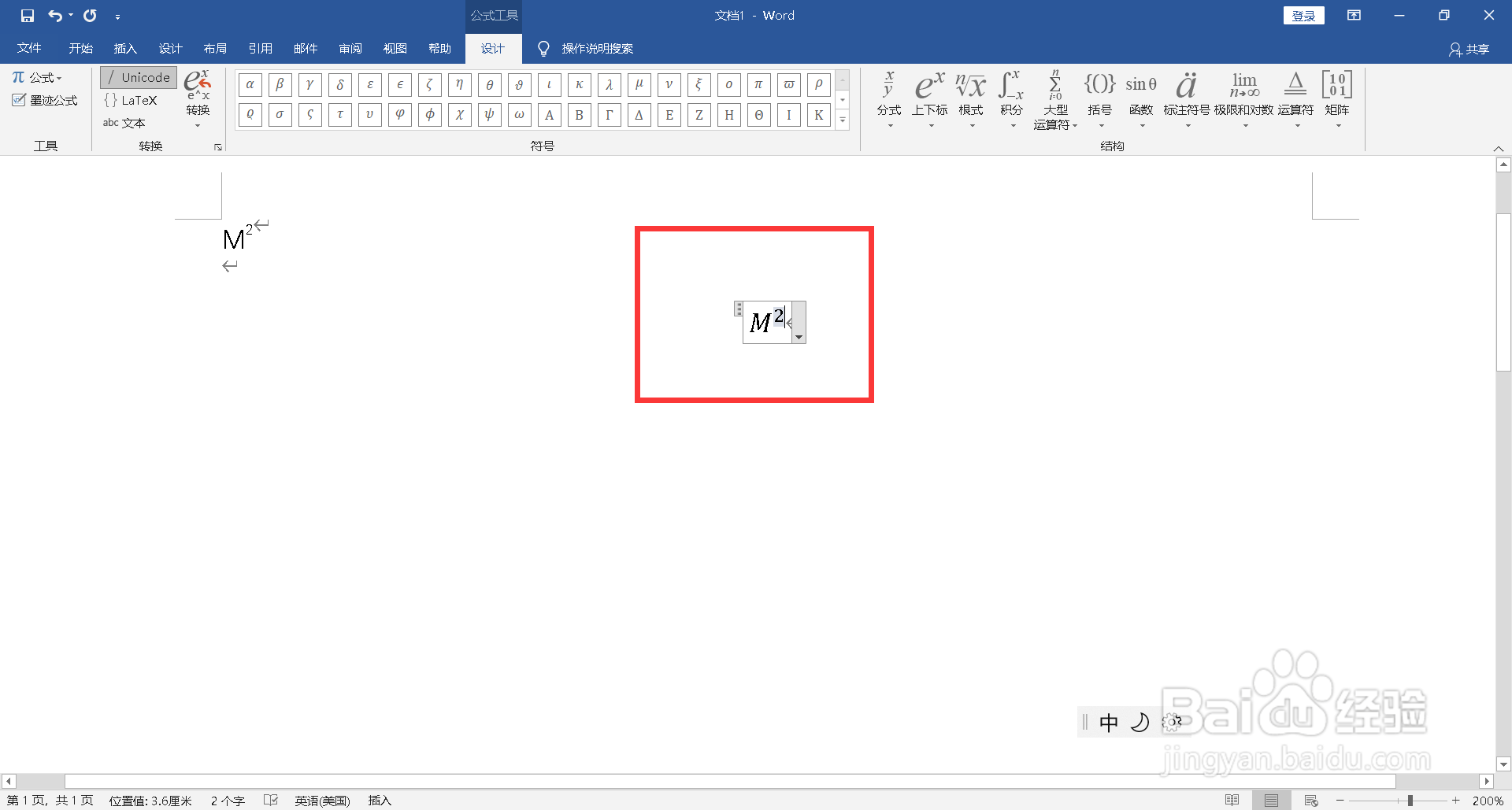Insert the omega ω symbol
Image resolution: width=1512 pixels, height=810 pixels.
[519, 115]
